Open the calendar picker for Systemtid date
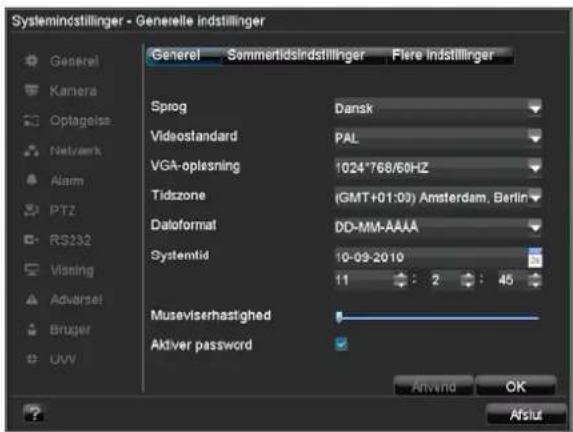Screen dimensions: 573x432 coord(535,257)
